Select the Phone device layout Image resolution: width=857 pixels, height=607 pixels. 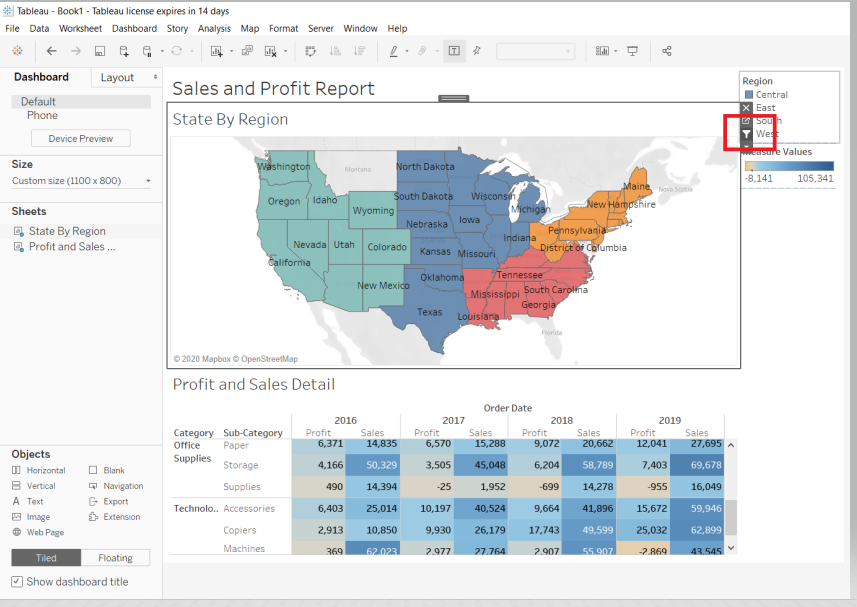pyautogui.click(x=42, y=115)
